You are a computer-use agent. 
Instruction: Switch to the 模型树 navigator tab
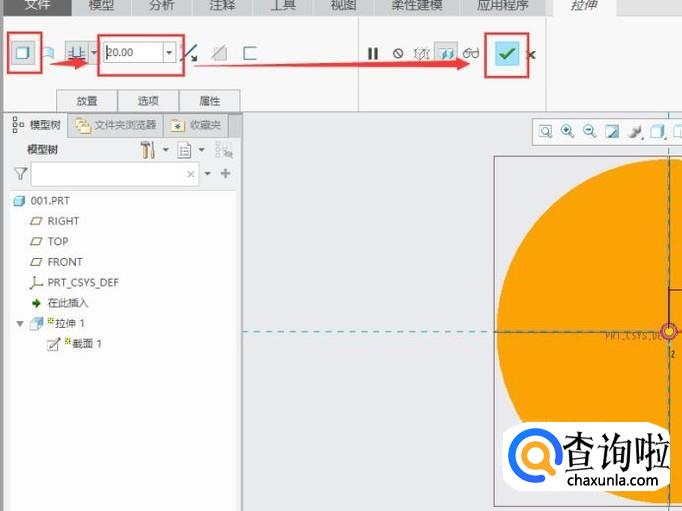tap(37, 125)
